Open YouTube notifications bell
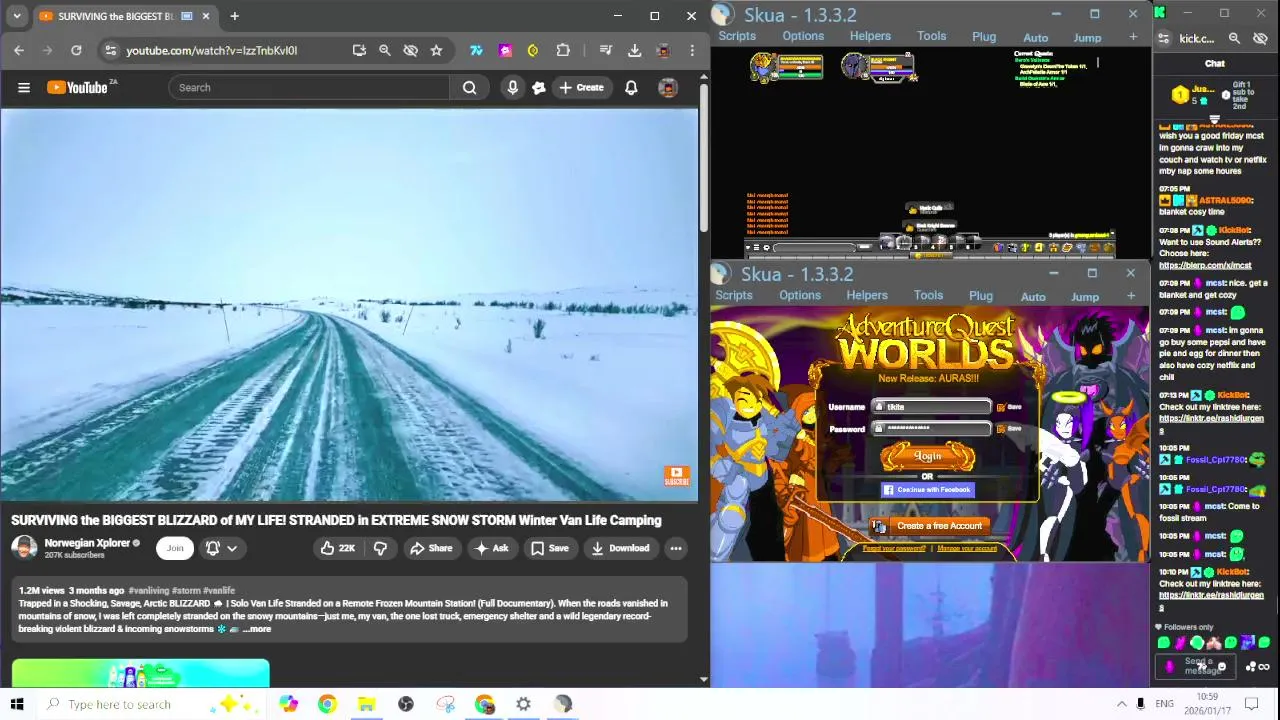 pos(631,88)
